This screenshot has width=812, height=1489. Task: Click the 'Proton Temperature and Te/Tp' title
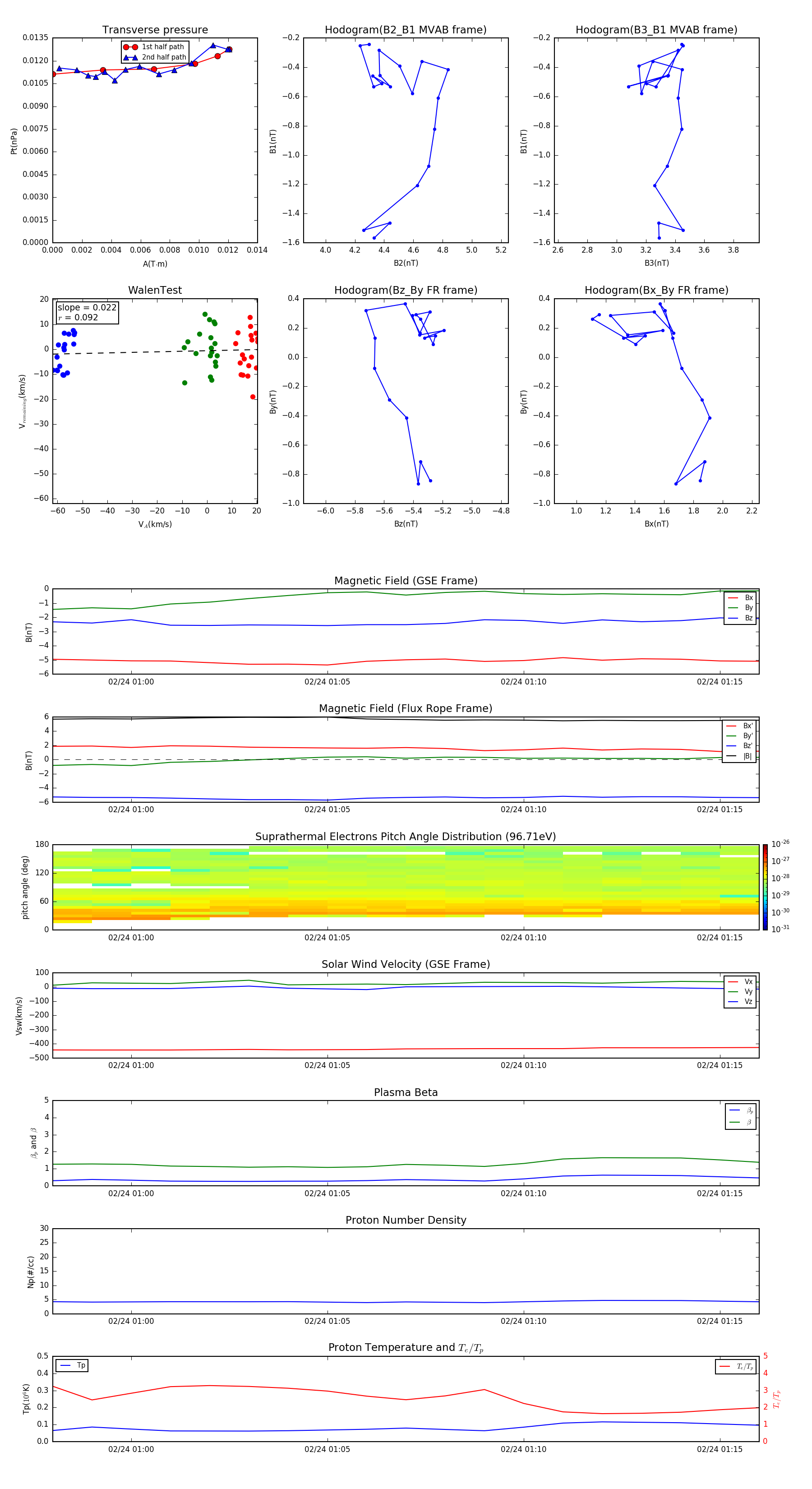[x=406, y=1348]
